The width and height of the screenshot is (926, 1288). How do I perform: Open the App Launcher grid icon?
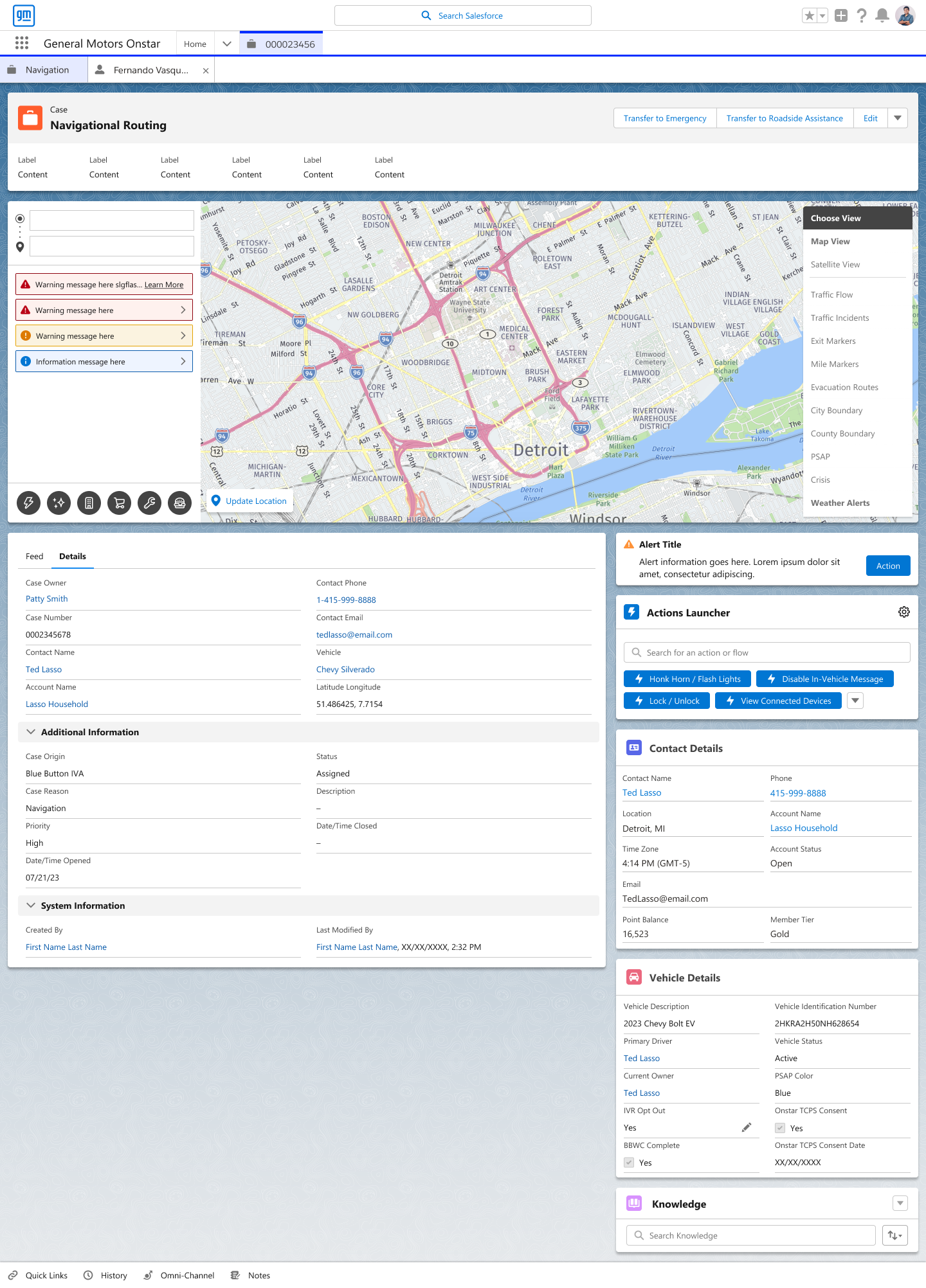22,43
